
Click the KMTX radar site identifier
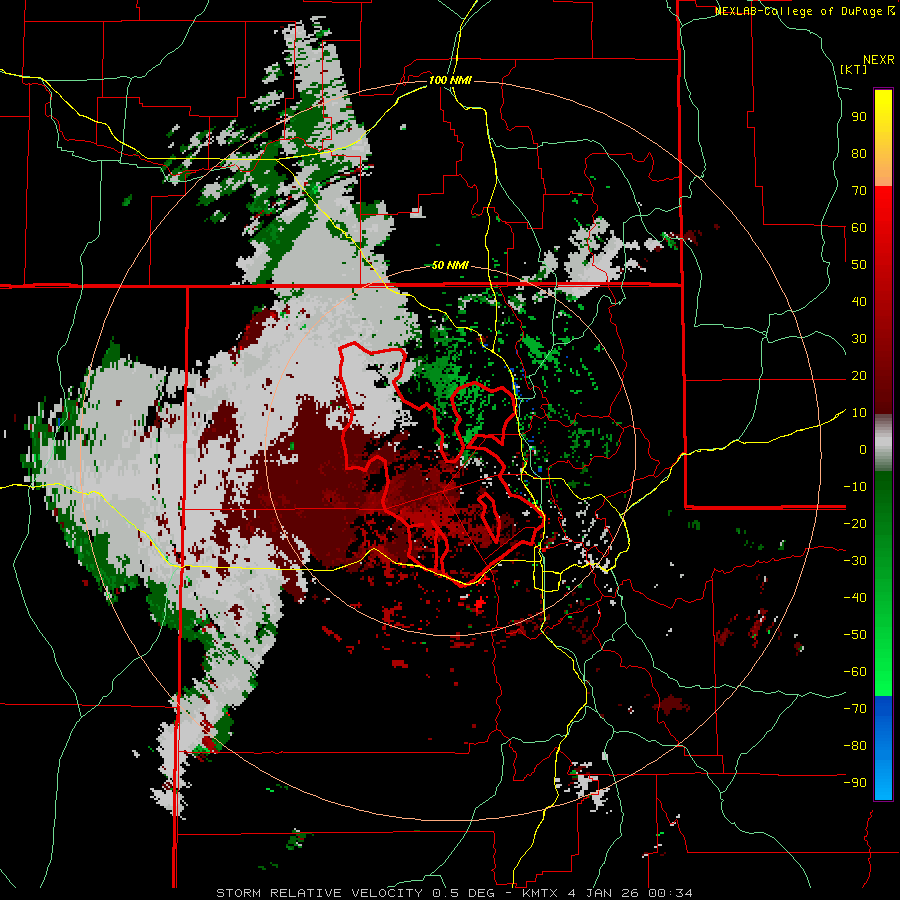pyautogui.click(x=541, y=893)
